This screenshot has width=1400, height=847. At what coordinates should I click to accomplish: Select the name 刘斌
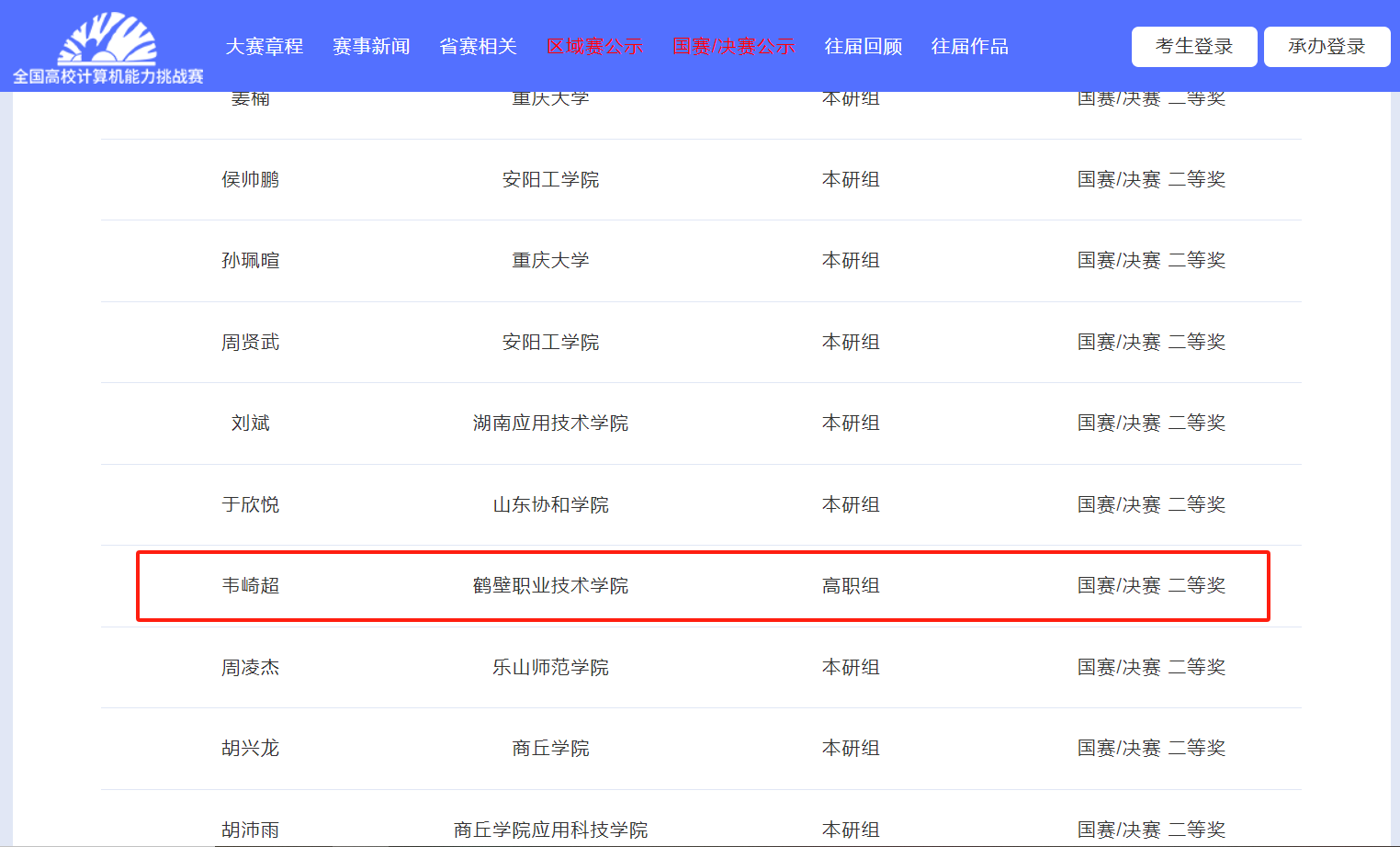click(x=250, y=423)
